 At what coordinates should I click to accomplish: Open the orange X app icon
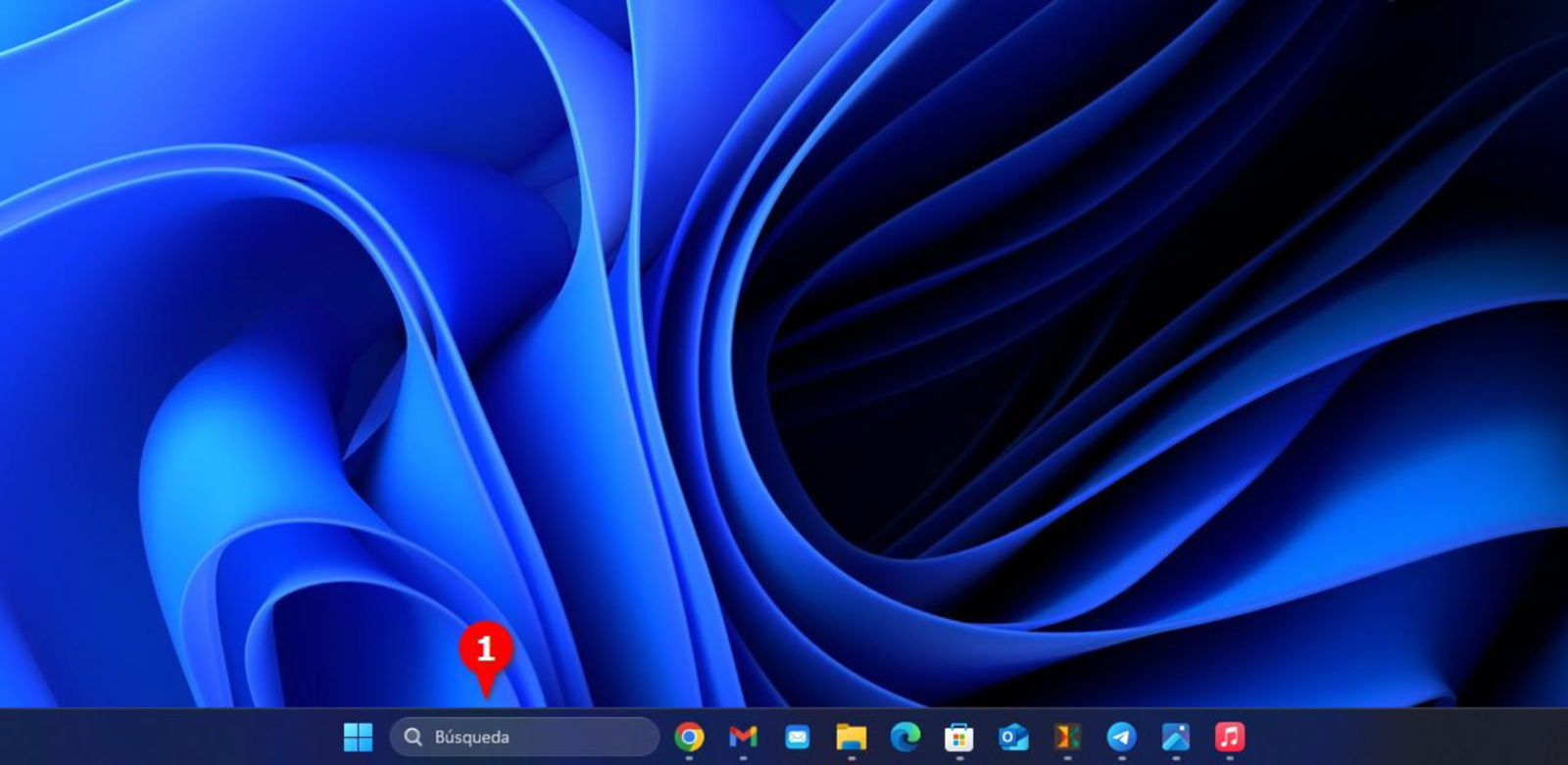pyautogui.click(x=1067, y=737)
